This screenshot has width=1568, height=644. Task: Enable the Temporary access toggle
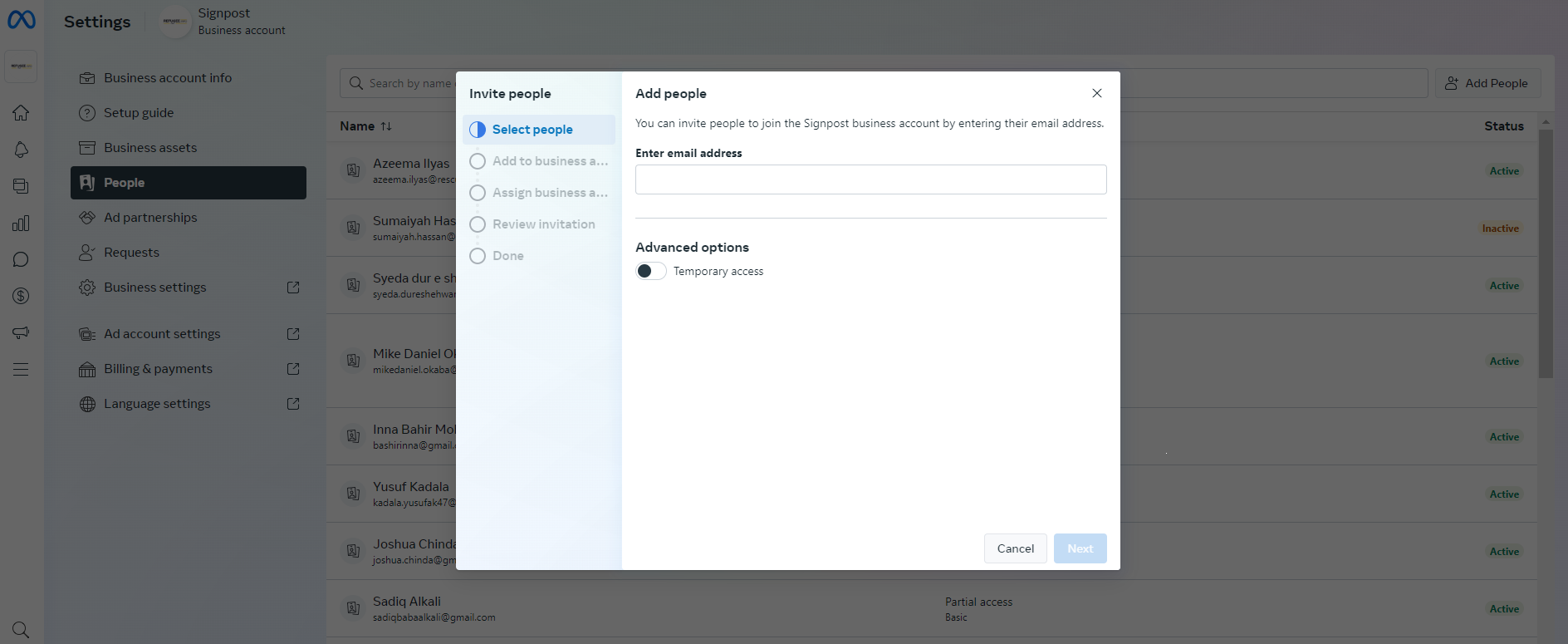coord(651,272)
